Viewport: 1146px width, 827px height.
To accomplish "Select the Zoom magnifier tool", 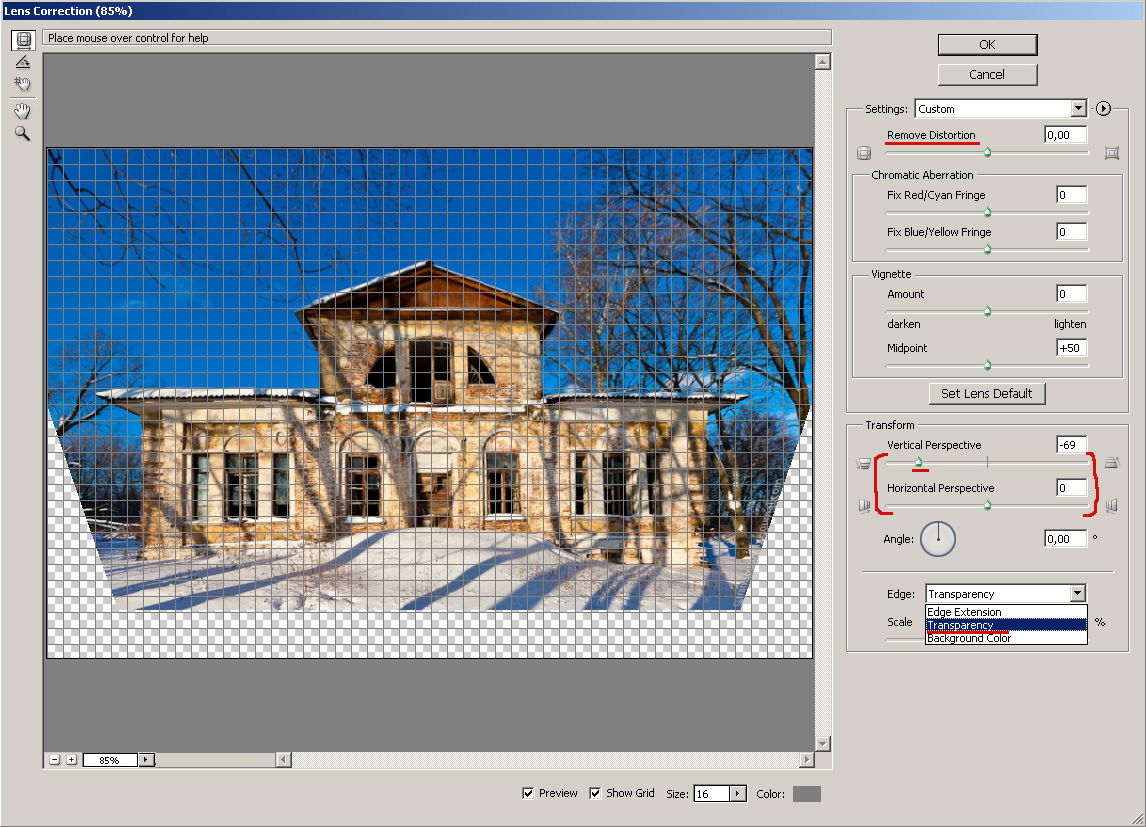I will (23, 134).
